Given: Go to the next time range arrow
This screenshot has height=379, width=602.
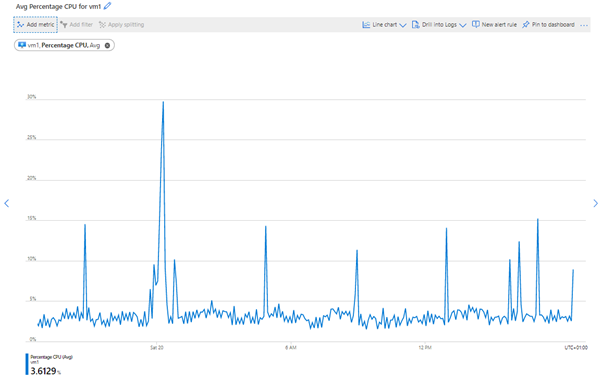Looking at the screenshot, I should 595,203.
